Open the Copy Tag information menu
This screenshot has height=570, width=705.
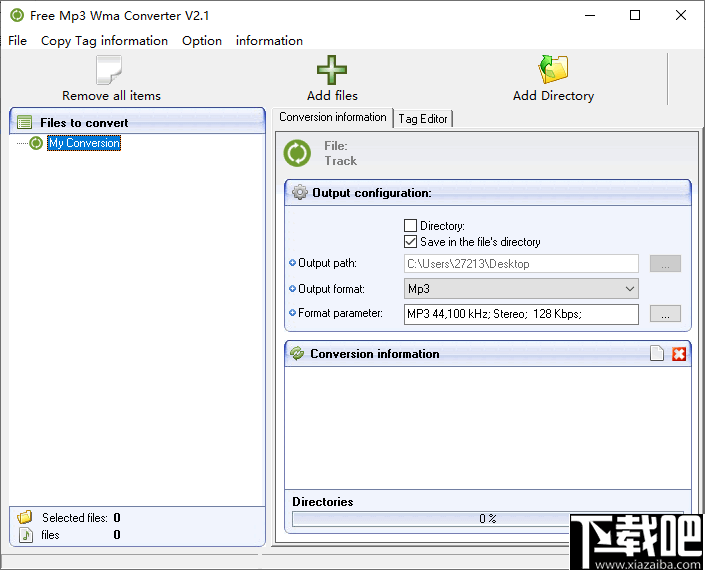pyautogui.click(x=104, y=40)
